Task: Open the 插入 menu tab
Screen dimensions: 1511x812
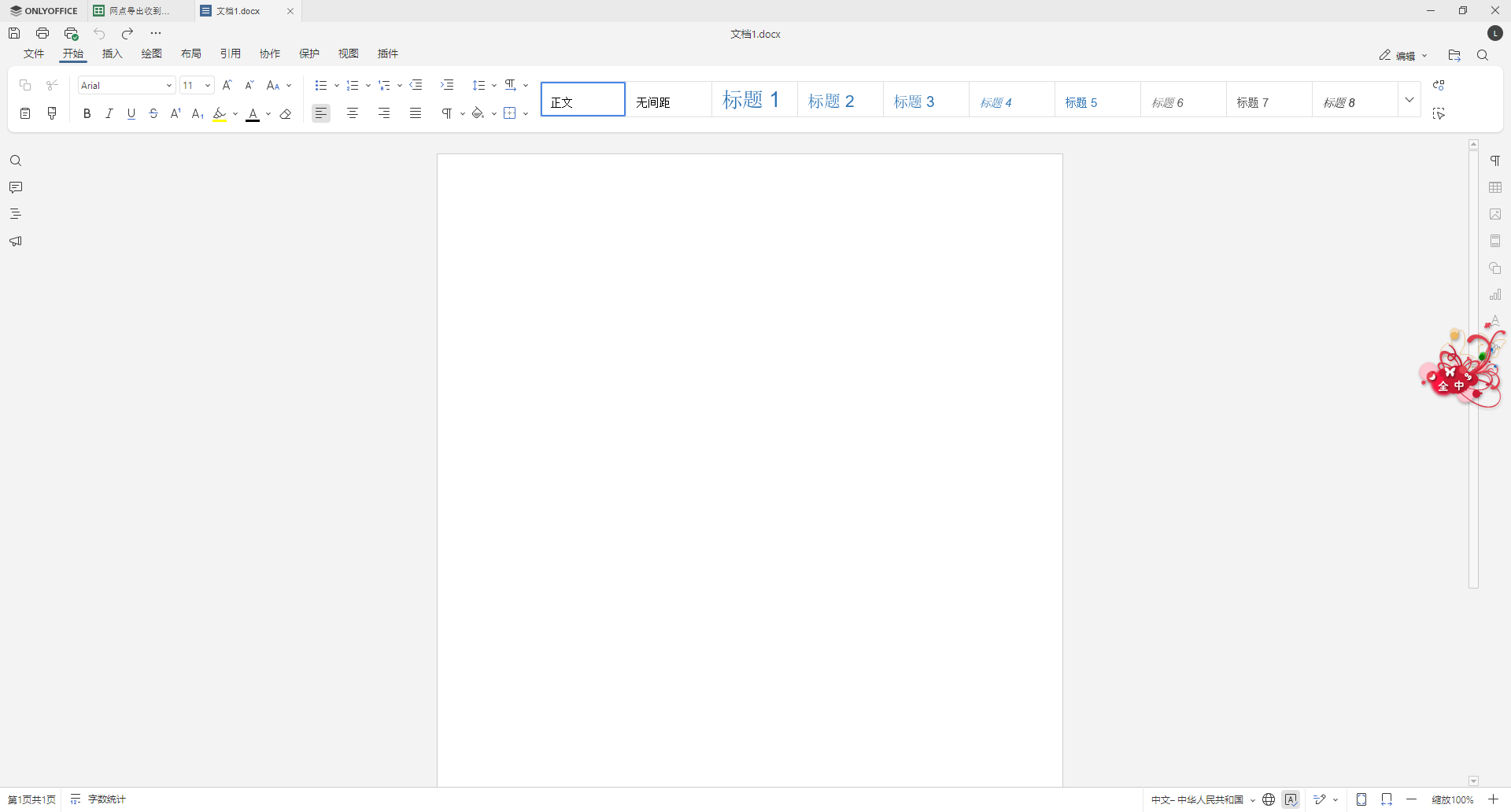Action: (113, 54)
